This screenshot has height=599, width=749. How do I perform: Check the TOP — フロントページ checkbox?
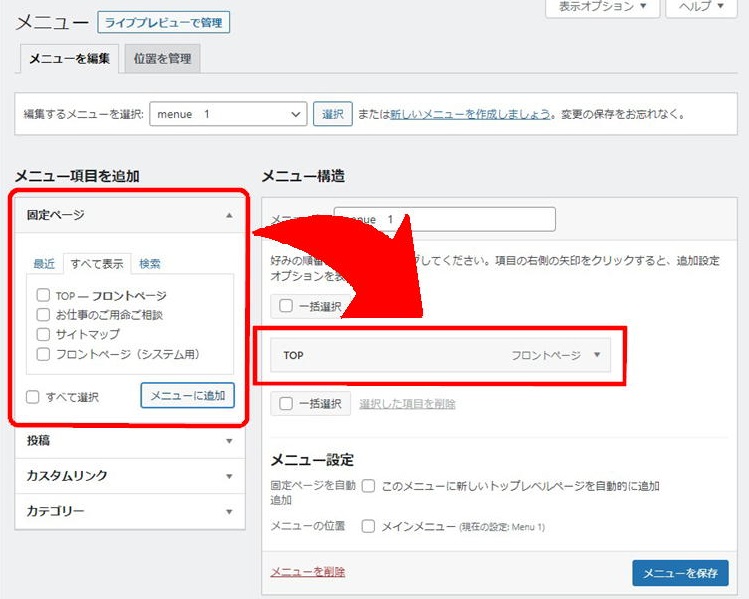click(43, 296)
